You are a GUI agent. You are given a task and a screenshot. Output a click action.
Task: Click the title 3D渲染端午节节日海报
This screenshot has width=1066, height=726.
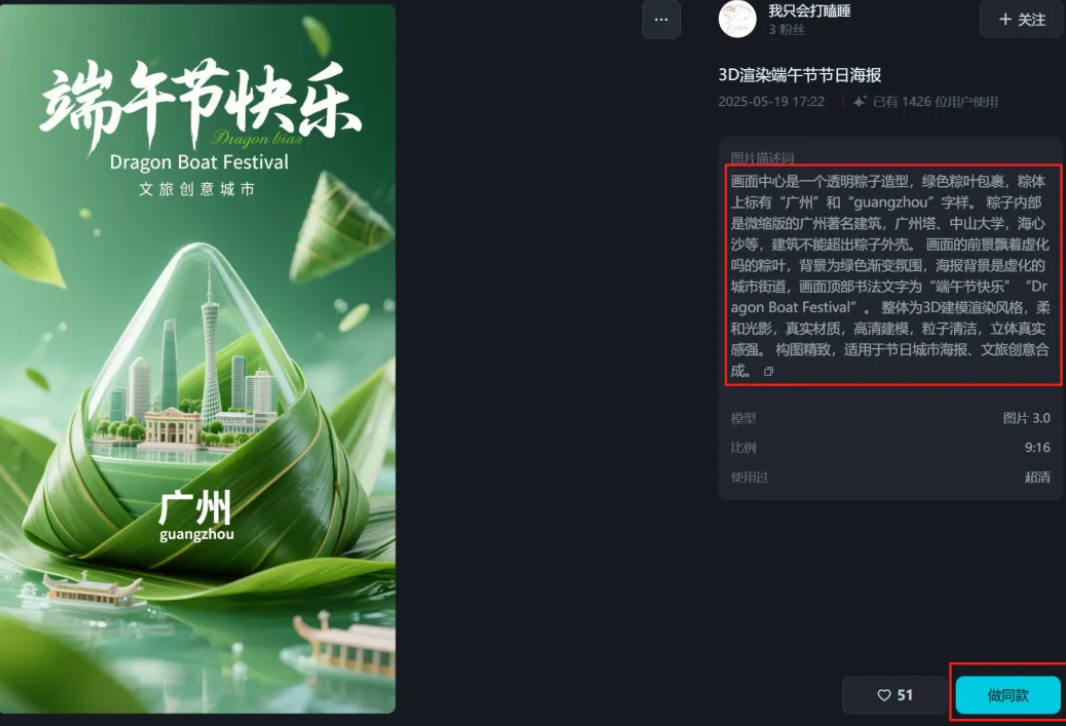click(800, 75)
